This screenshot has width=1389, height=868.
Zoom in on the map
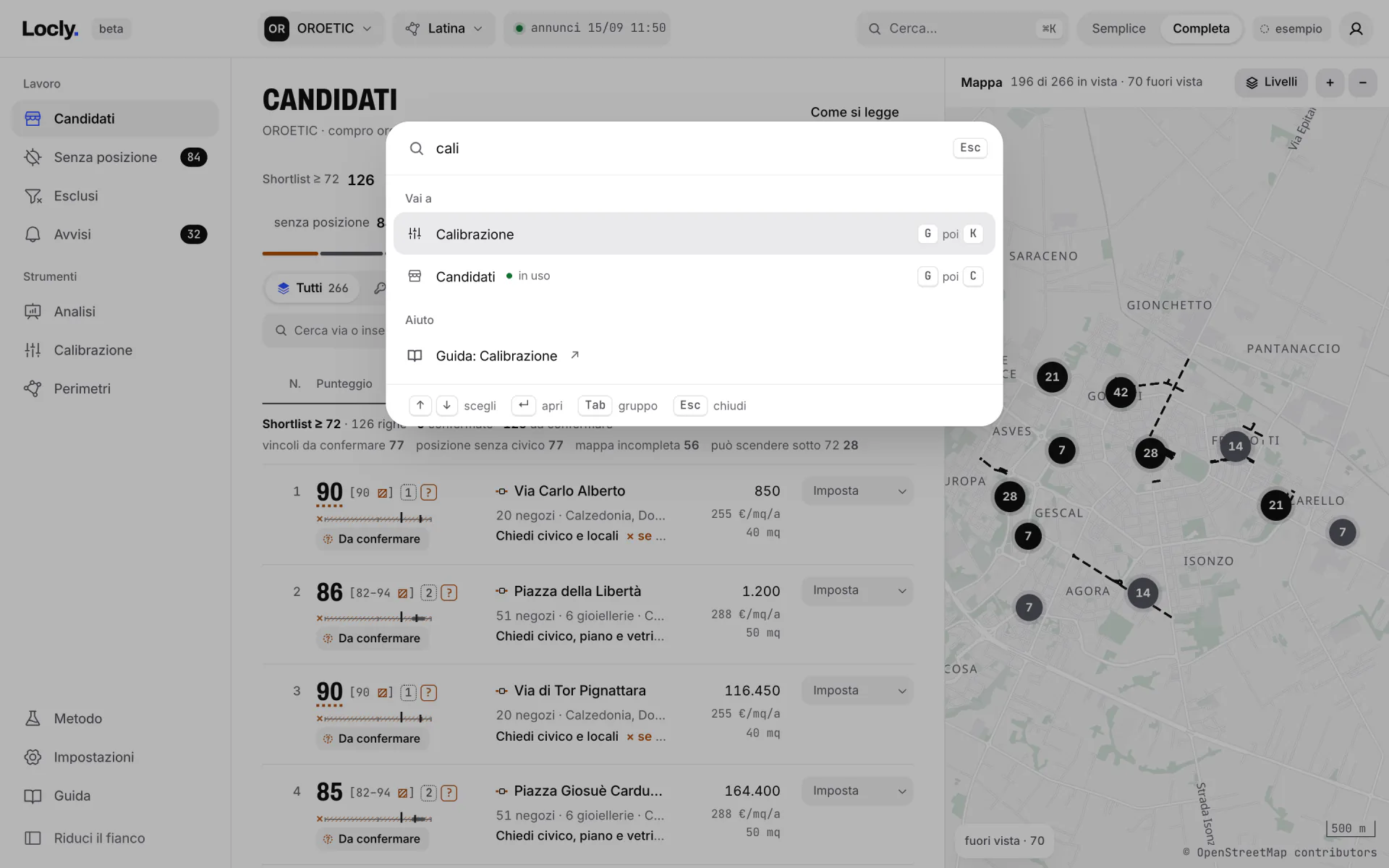click(1330, 82)
